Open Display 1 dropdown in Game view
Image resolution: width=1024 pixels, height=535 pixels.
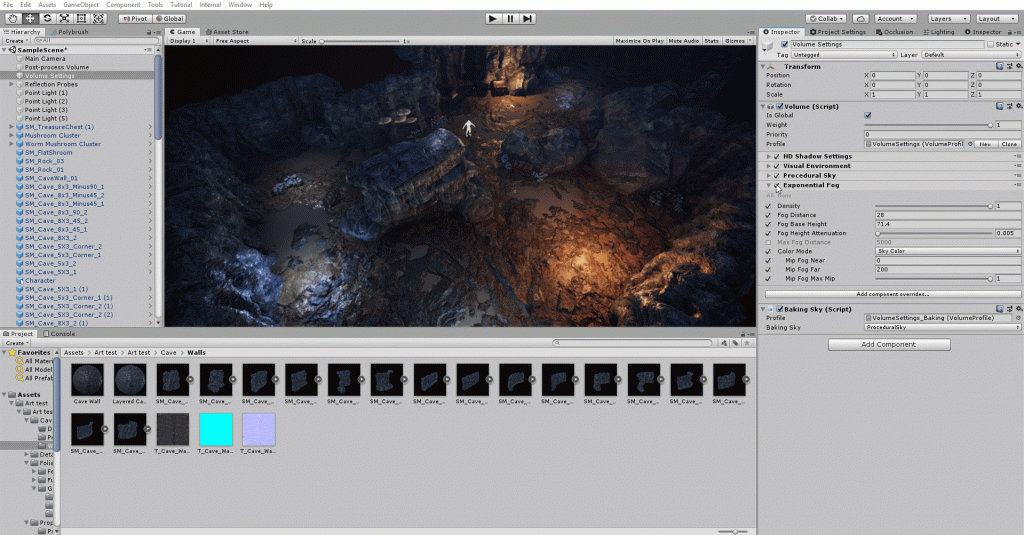pyautogui.click(x=189, y=41)
